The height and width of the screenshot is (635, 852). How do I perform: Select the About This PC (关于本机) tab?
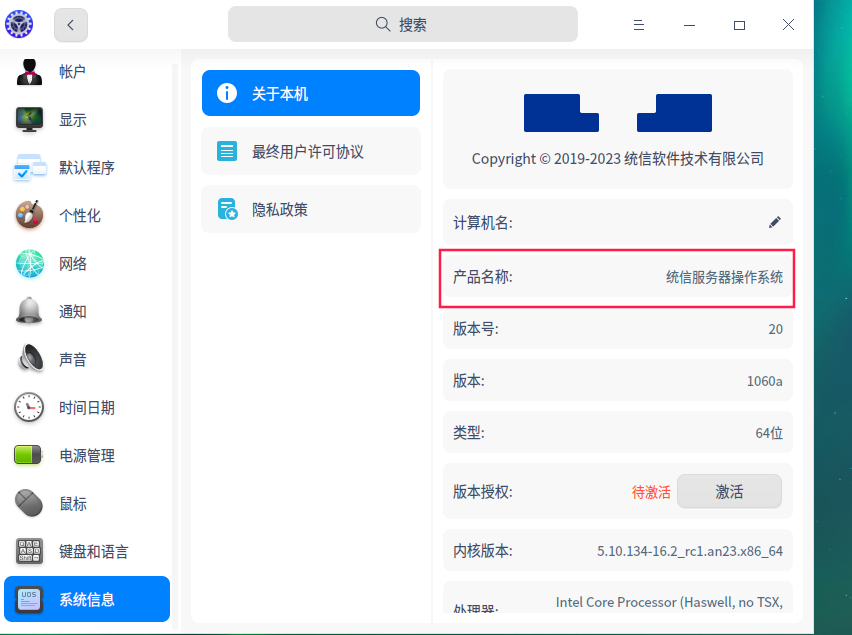coord(310,94)
